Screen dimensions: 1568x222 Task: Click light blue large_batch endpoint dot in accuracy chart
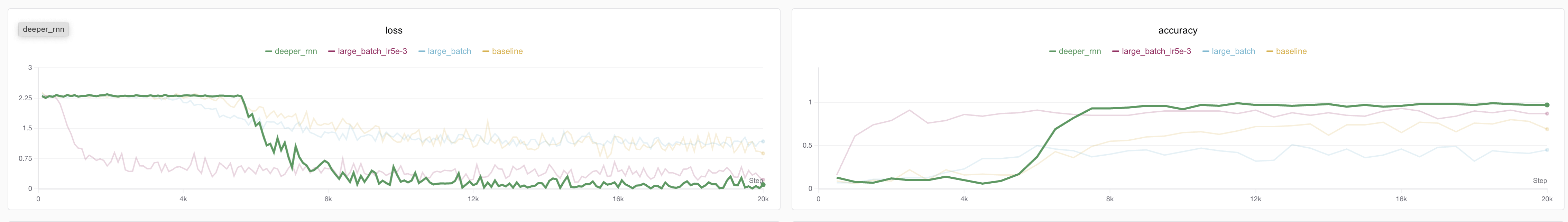[1547, 150]
